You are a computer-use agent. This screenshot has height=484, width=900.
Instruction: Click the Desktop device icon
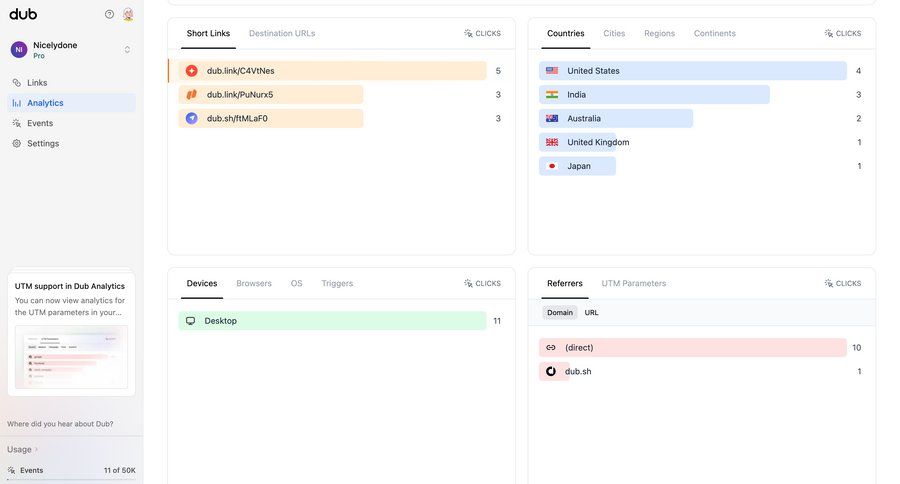[x=191, y=321]
